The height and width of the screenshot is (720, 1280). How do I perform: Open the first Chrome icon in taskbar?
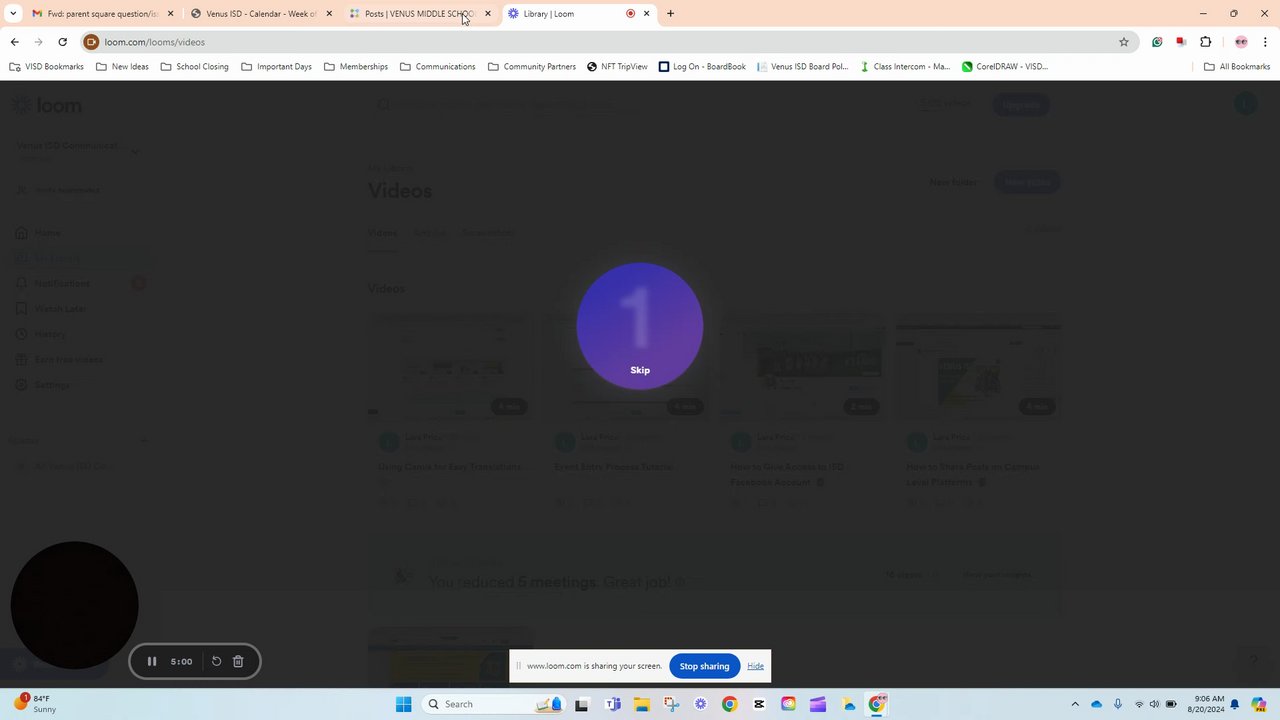tap(729, 704)
